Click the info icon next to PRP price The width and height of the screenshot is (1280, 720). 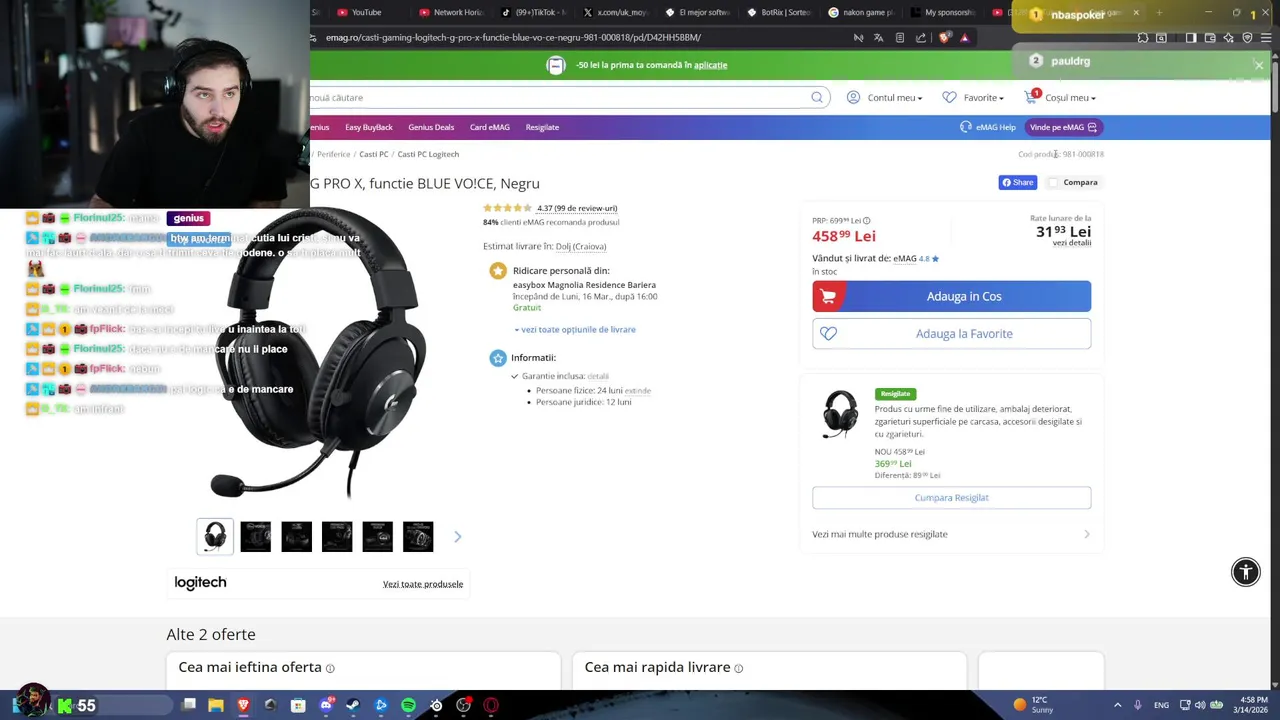pos(866,221)
